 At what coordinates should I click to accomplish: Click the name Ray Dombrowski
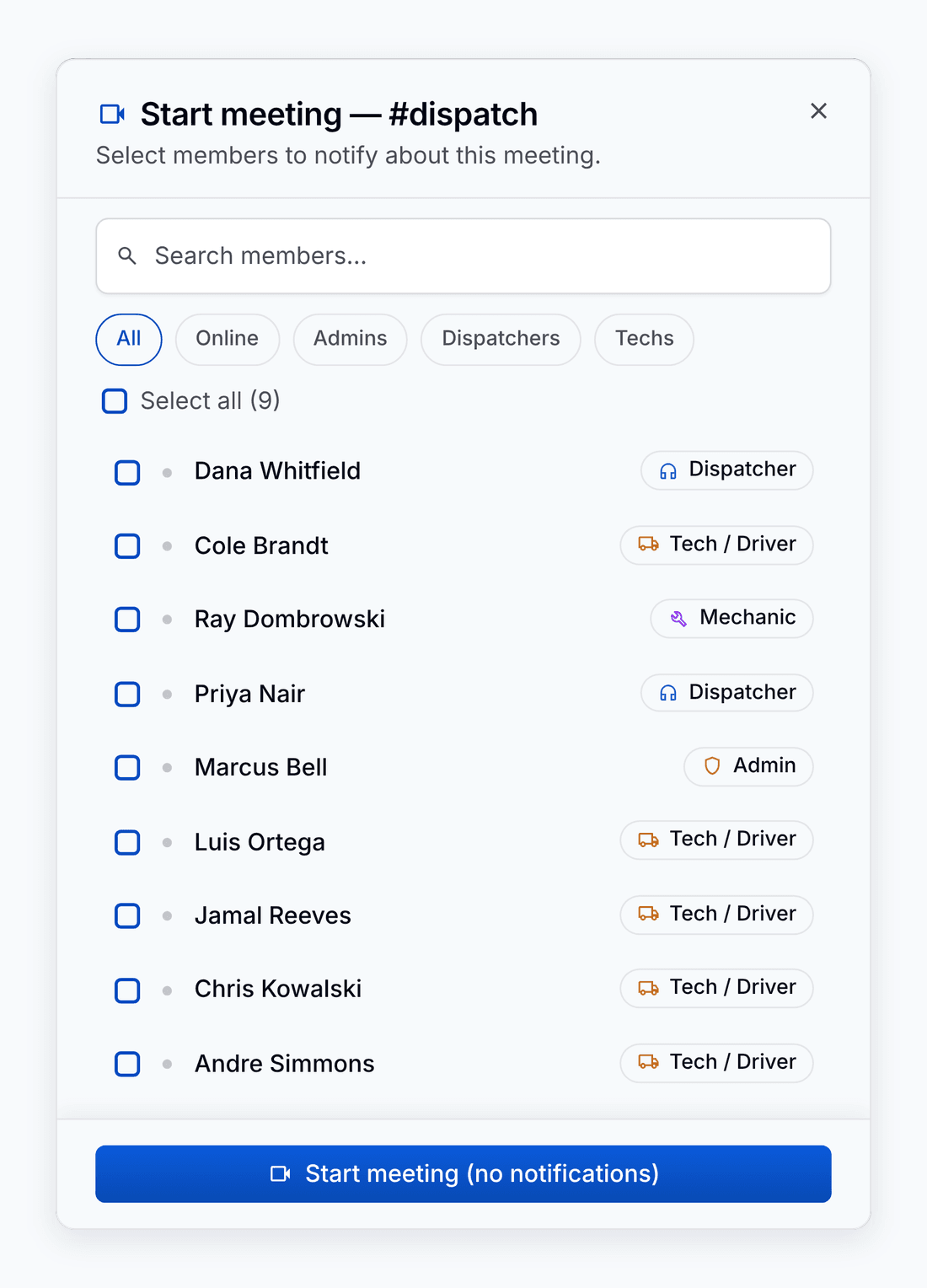pyautogui.click(x=290, y=620)
